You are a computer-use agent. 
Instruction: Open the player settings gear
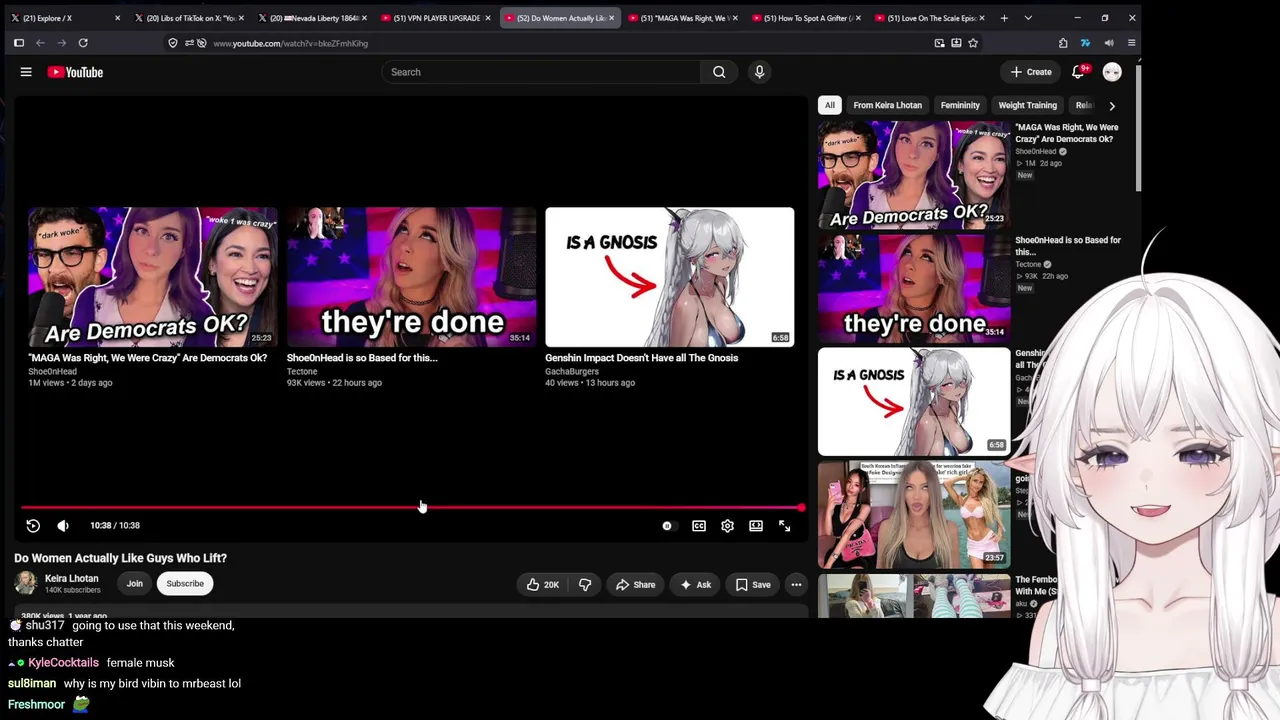coord(727,526)
